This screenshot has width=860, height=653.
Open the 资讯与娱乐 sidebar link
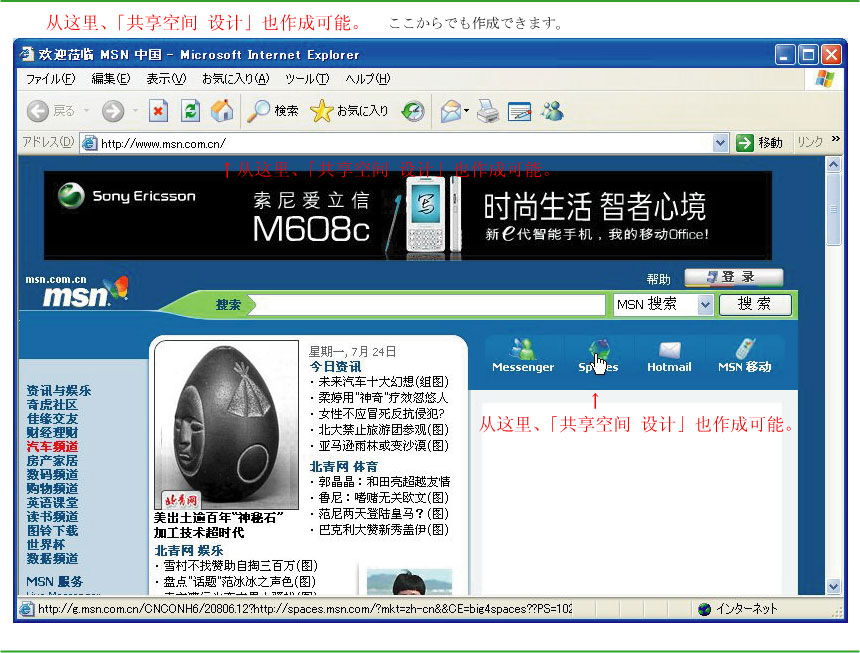59,391
